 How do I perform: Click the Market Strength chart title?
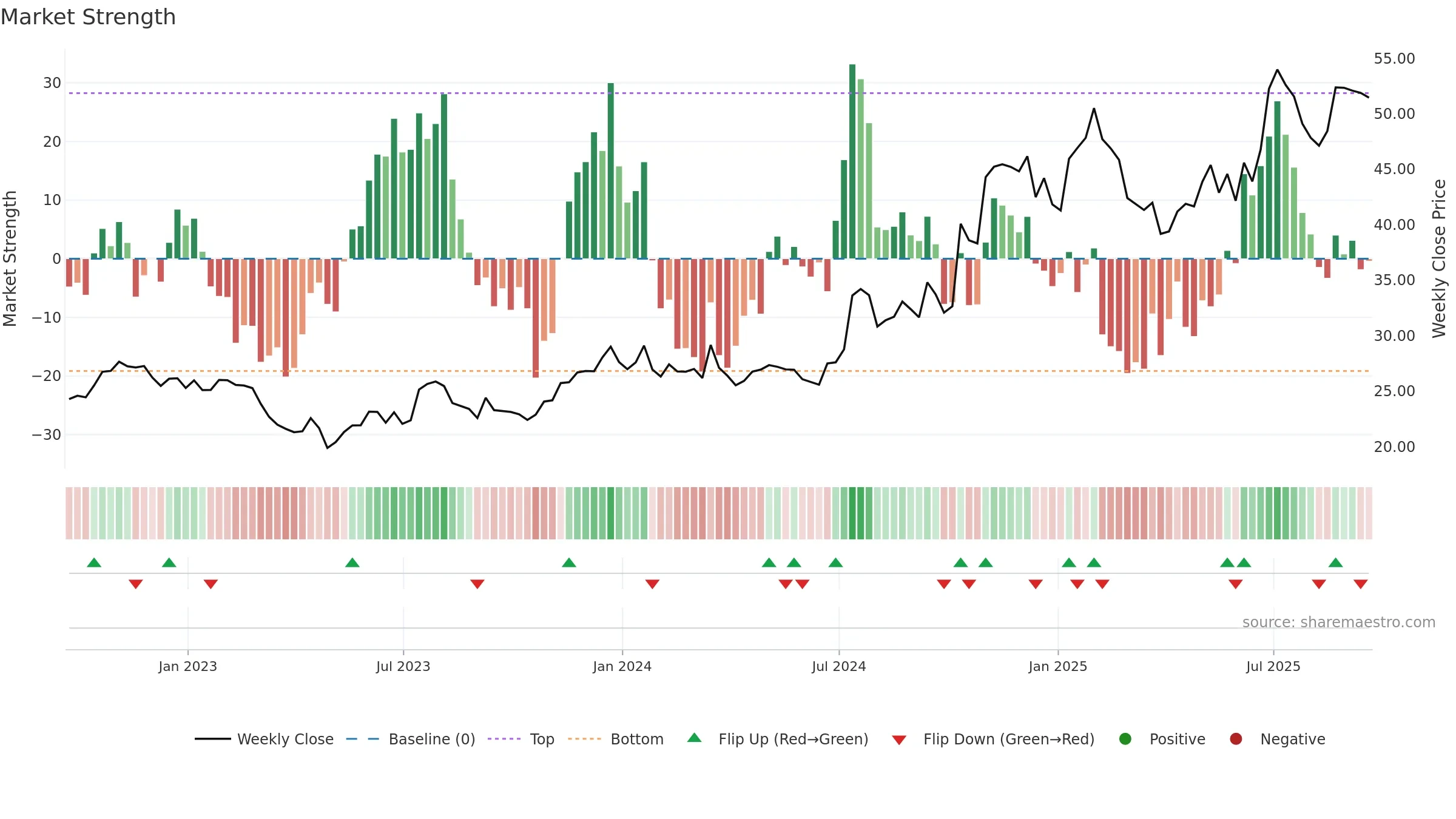tap(88, 17)
